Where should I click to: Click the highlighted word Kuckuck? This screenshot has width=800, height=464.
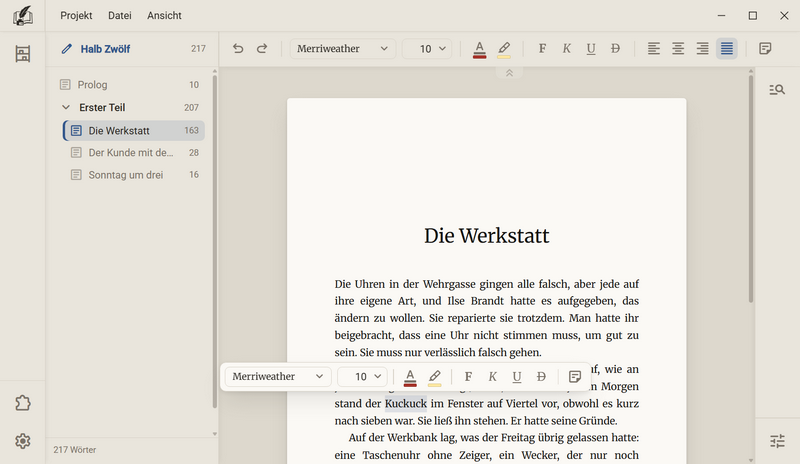[x=406, y=404]
